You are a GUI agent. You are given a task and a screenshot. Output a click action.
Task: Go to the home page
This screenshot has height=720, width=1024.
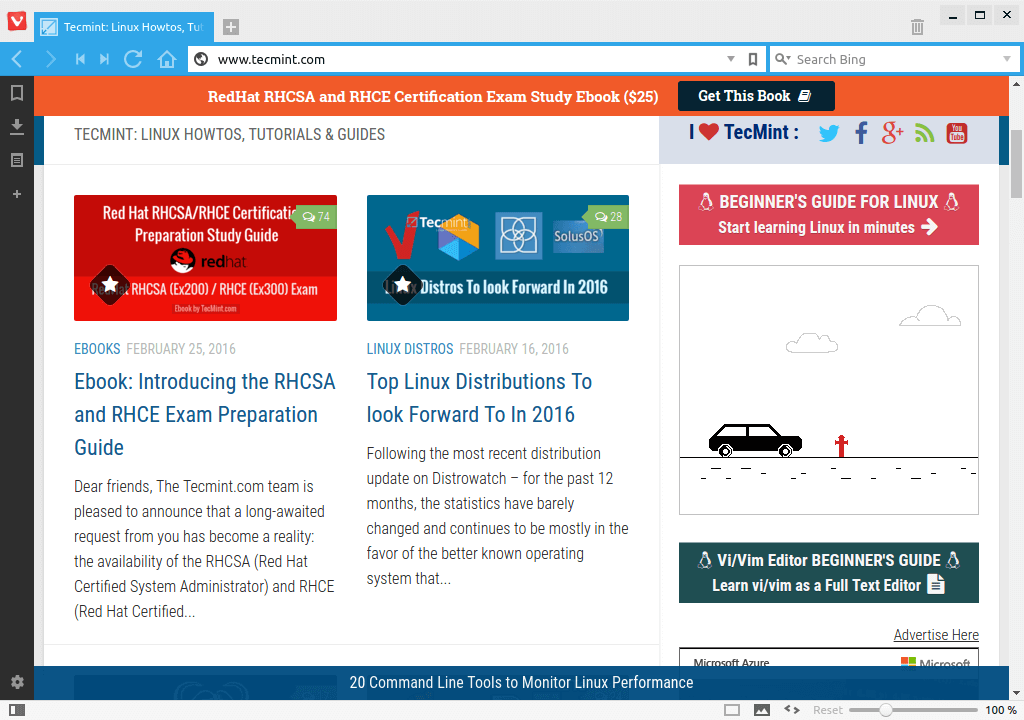point(167,59)
